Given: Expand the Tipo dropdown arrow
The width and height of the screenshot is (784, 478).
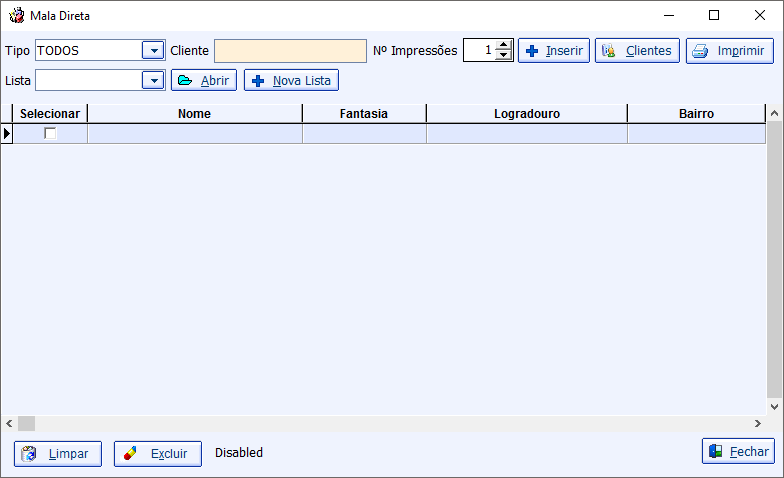Looking at the screenshot, I should pyautogui.click(x=154, y=50).
